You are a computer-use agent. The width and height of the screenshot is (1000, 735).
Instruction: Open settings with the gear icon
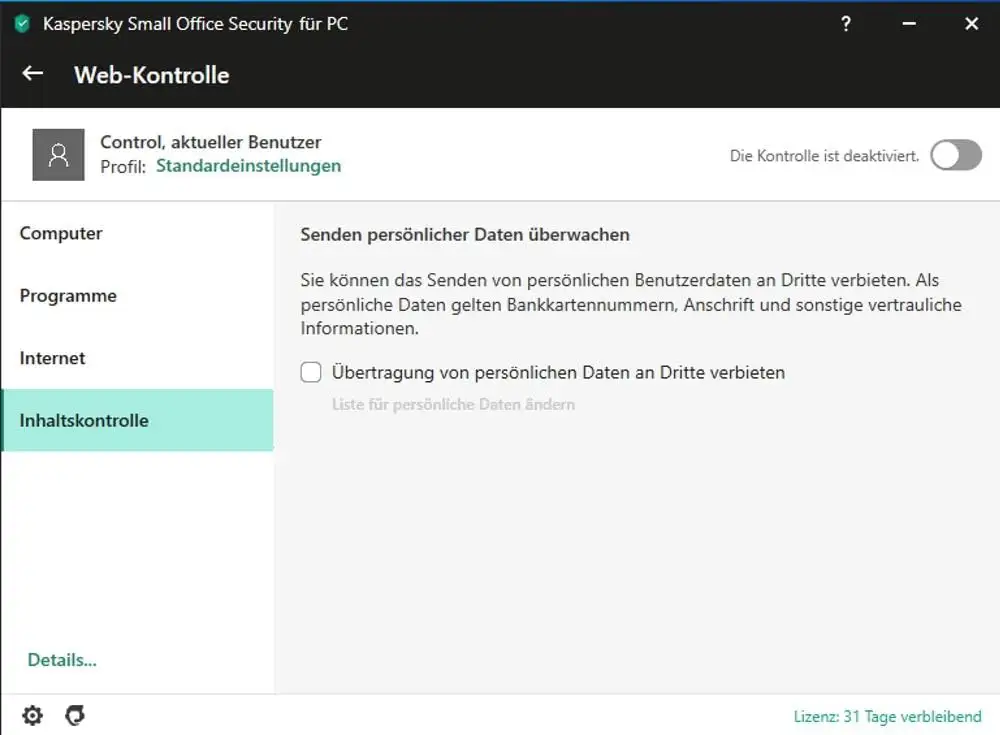coord(33,715)
